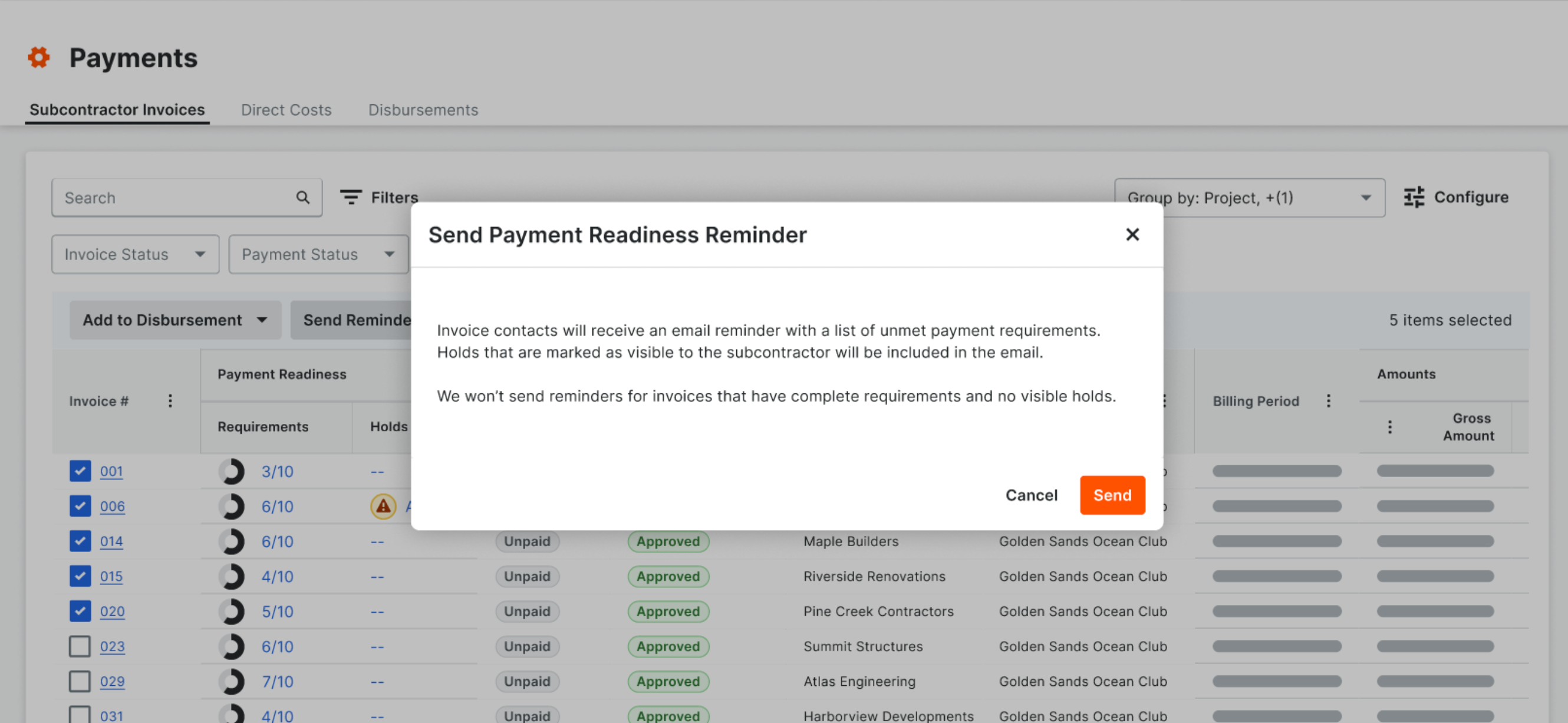This screenshot has height=723, width=1568.
Task: Switch to Disbursements tab
Action: (423, 110)
